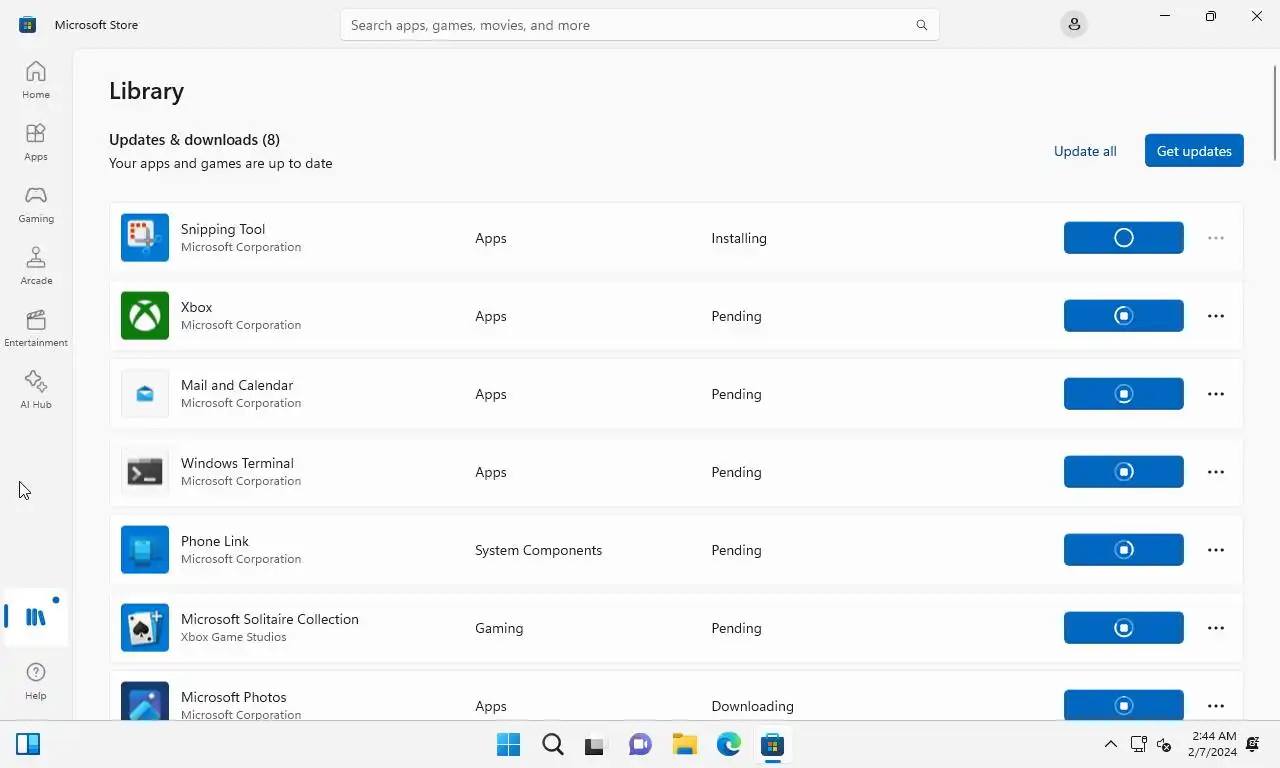The width and height of the screenshot is (1280, 768).
Task: Click the 'Downloading' status text
Action: pyautogui.click(x=752, y=706)
